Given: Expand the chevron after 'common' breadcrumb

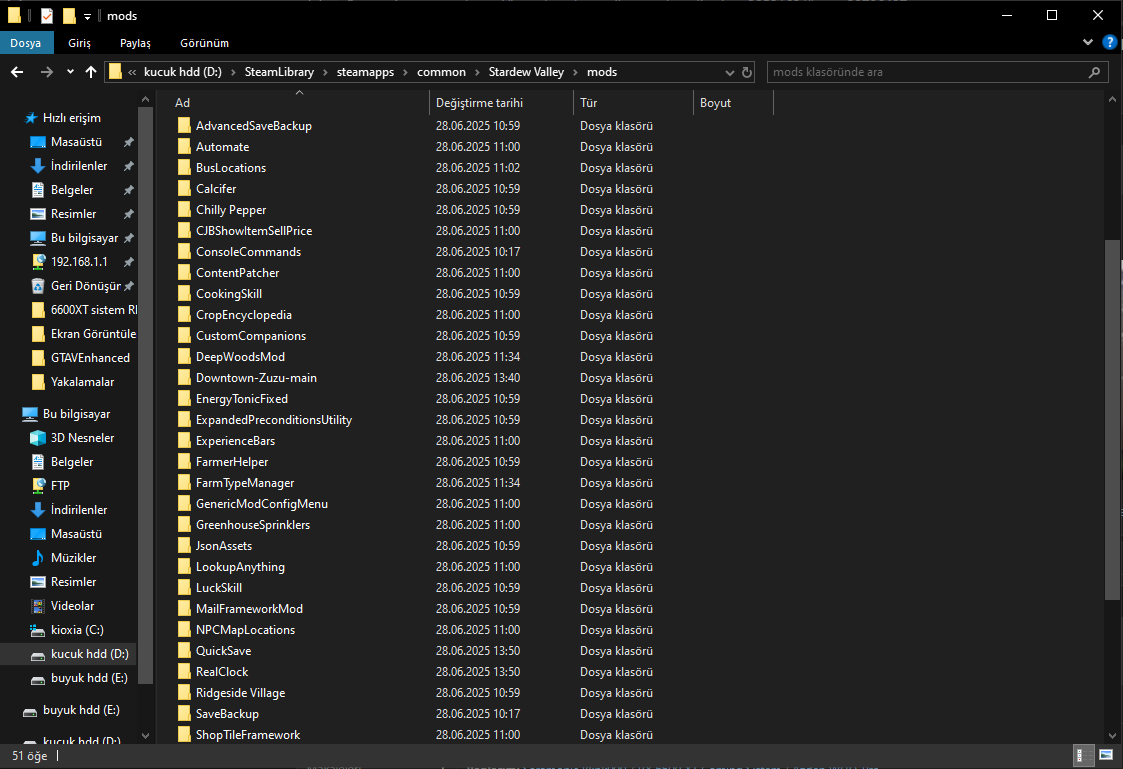Looking at the screenshot, I should point(477,72).
